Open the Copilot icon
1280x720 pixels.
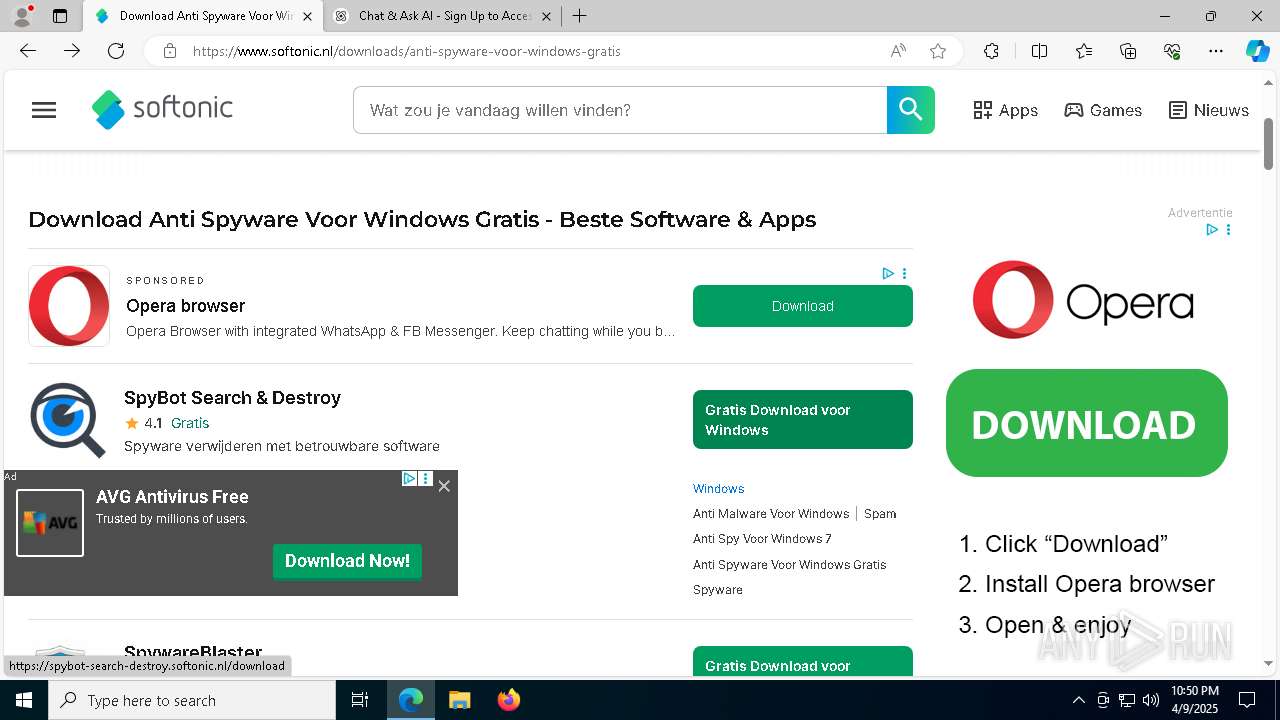(x=1258, y=51)
